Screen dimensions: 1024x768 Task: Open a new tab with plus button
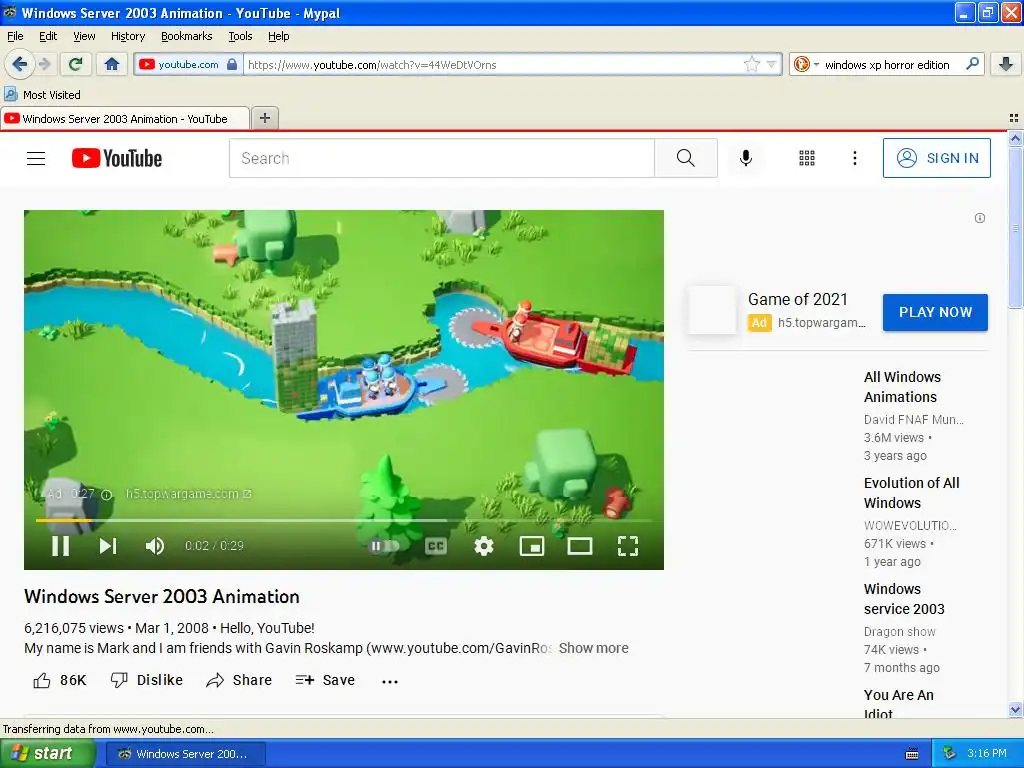(x=264, y=118)
